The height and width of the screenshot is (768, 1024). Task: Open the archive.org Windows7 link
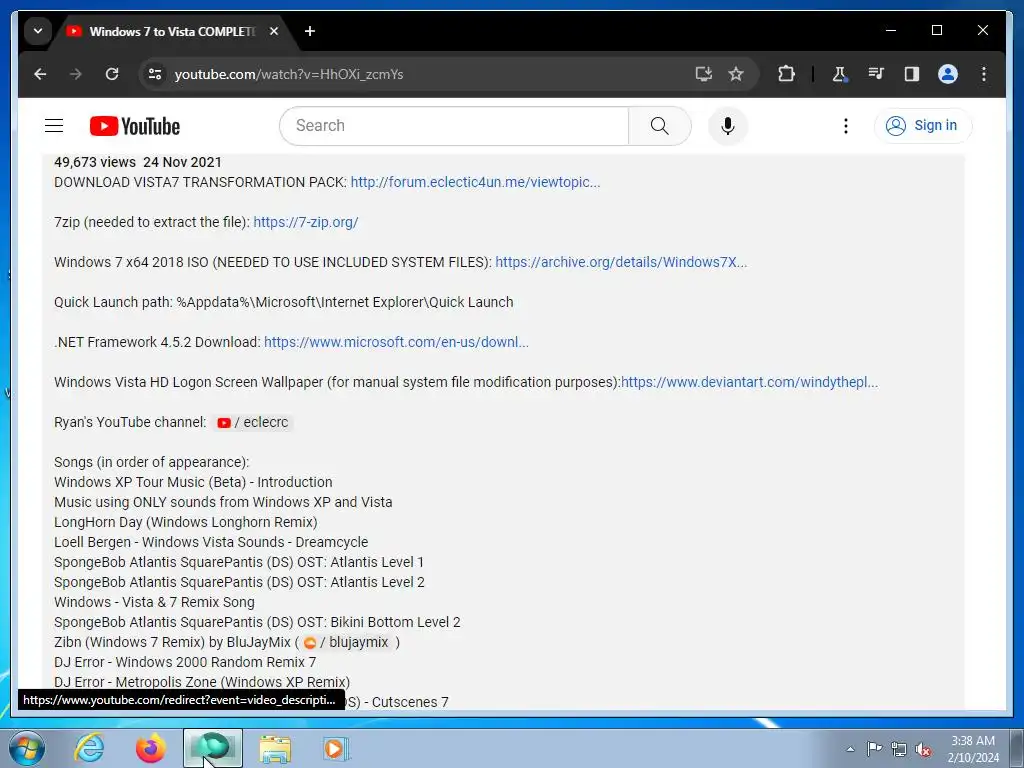point(621,263)
